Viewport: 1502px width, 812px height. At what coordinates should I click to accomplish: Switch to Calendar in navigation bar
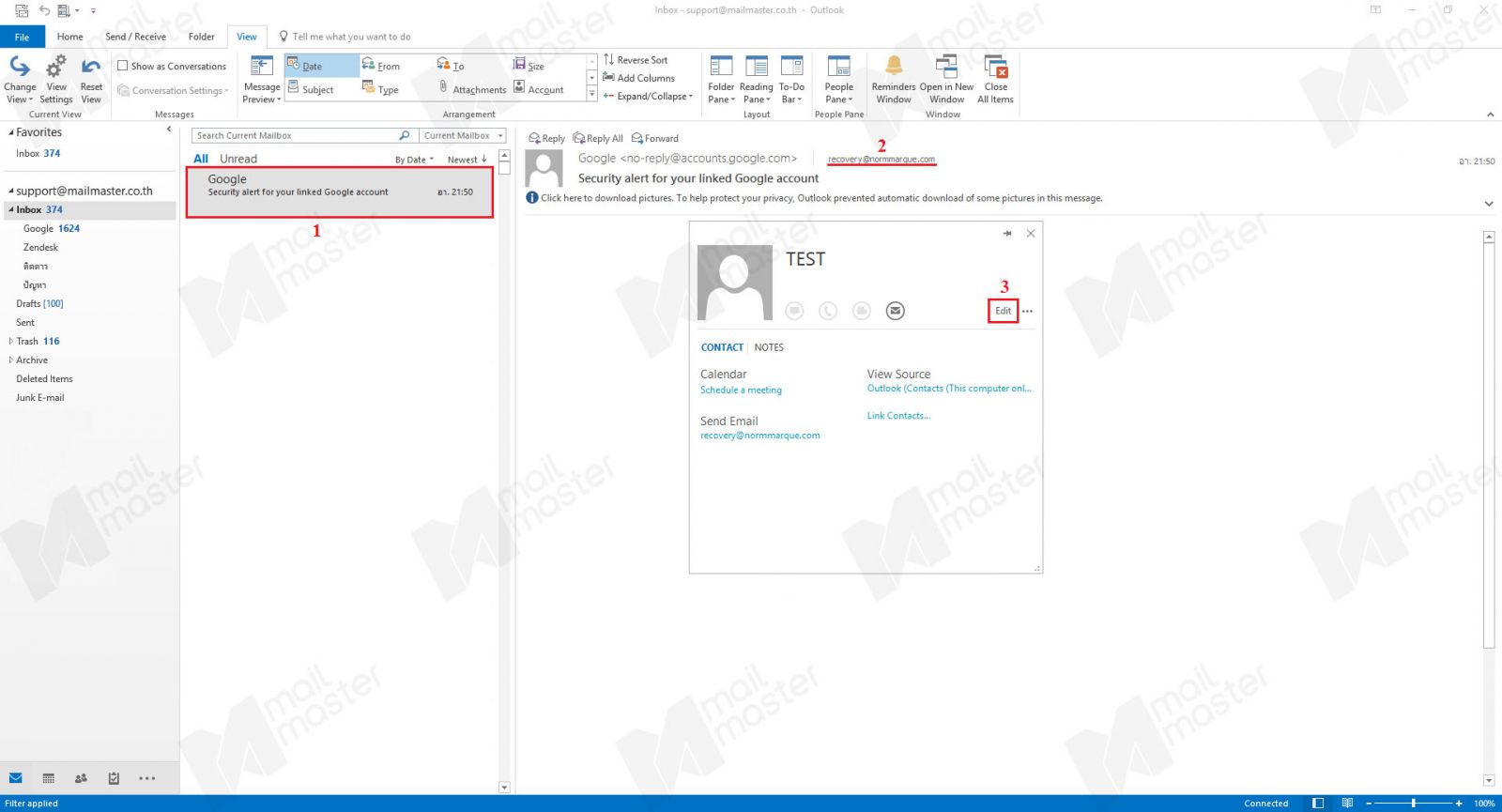coord(49,778)
